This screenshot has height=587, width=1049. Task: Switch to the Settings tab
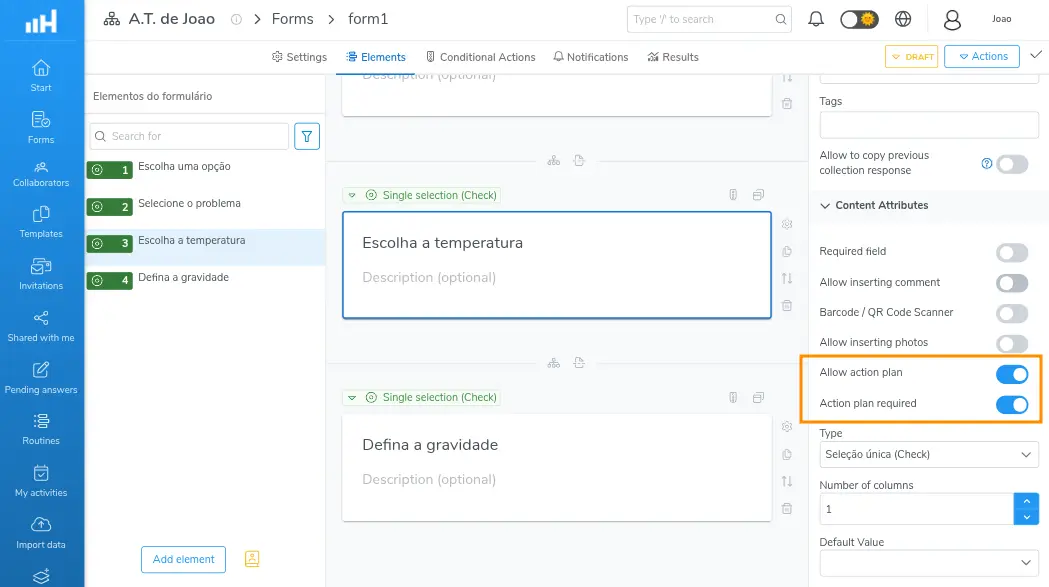299,57
